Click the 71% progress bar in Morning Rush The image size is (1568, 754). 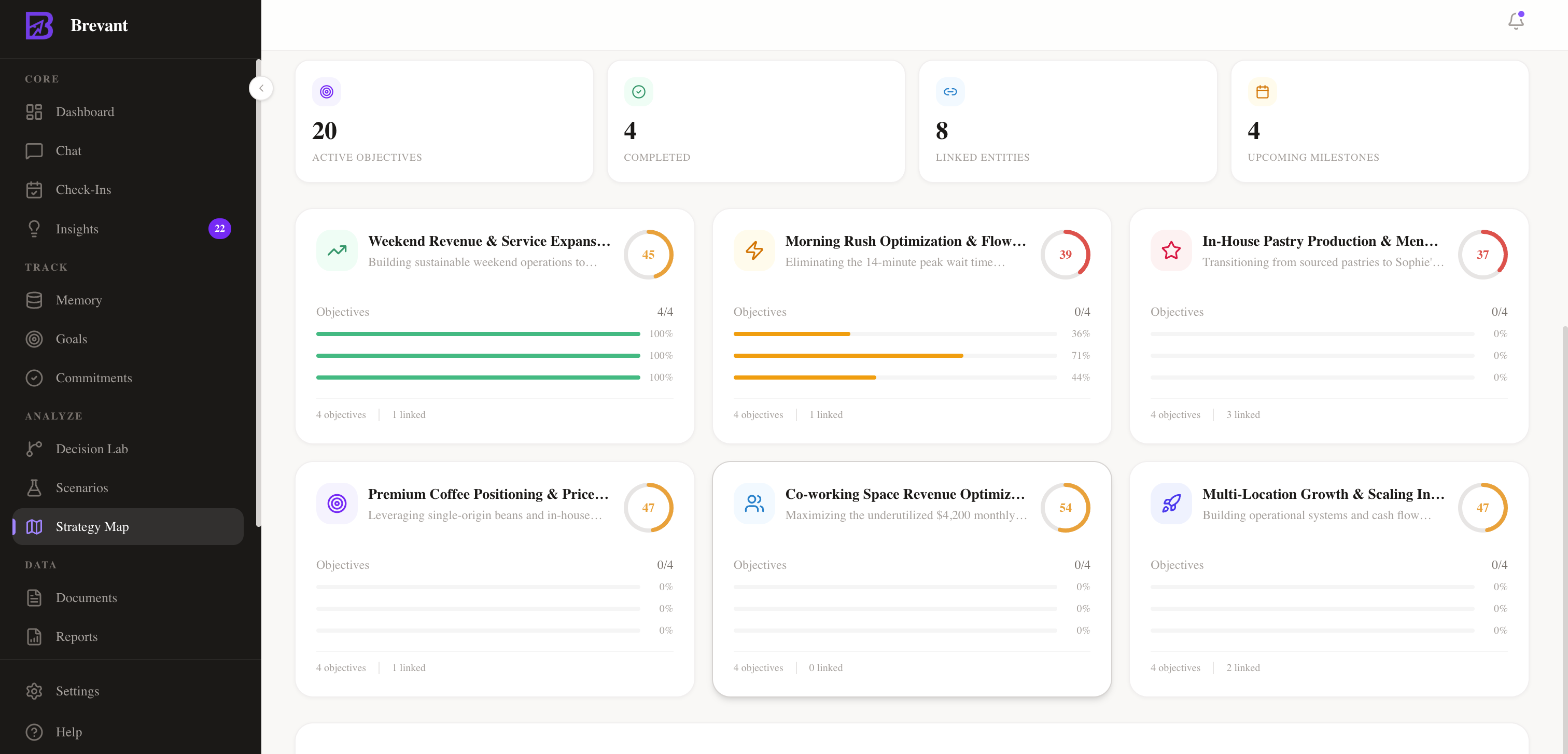point(895,355)
